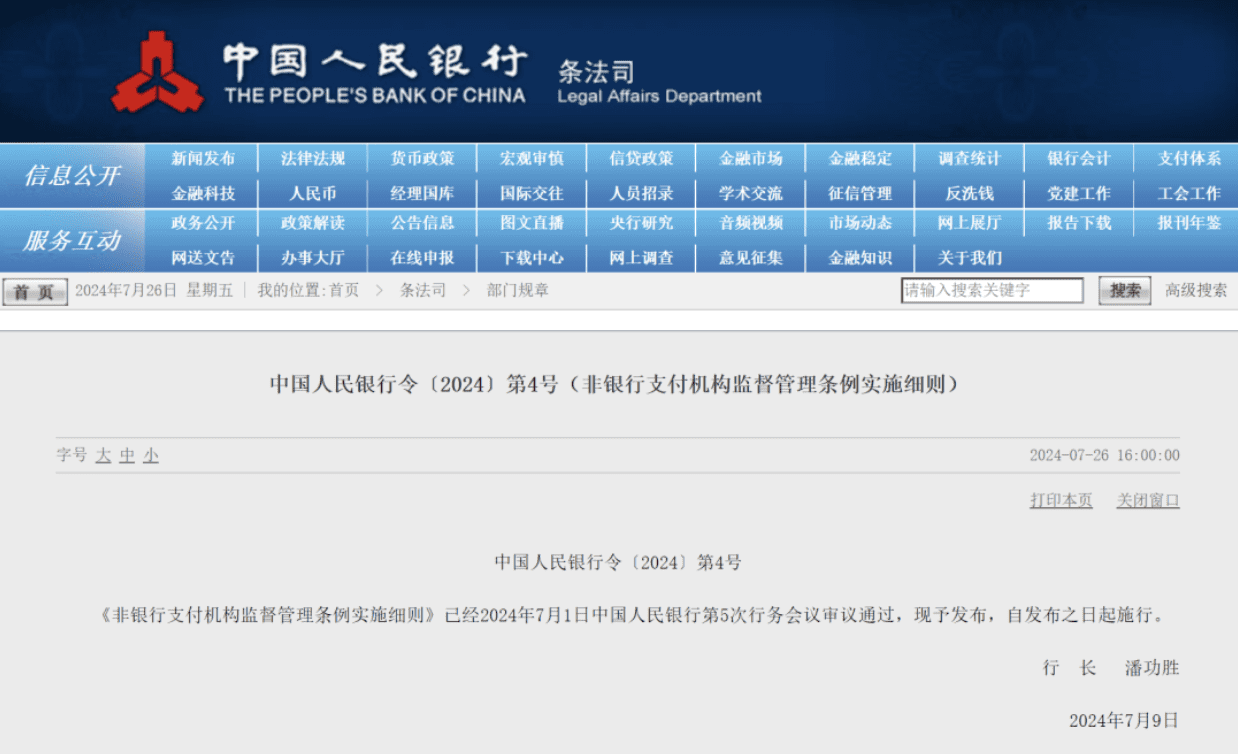Click the date 2024年7月9日
This screenshot has height=754, width=1238.
[x=1124, y=721]
